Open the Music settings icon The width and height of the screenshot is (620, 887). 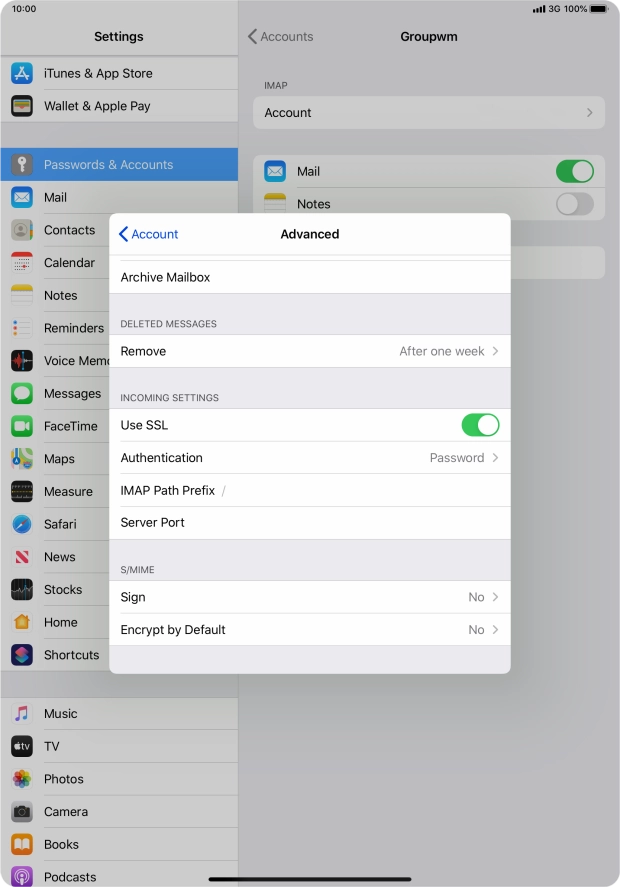point(22,714)
